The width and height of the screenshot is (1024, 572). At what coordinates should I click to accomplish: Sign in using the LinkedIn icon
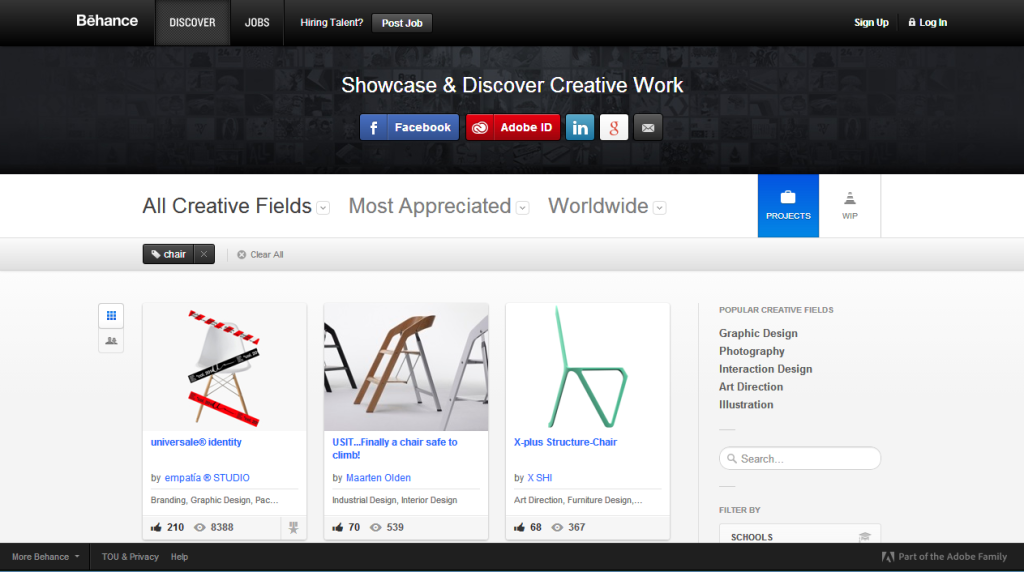tap(580, 127)
